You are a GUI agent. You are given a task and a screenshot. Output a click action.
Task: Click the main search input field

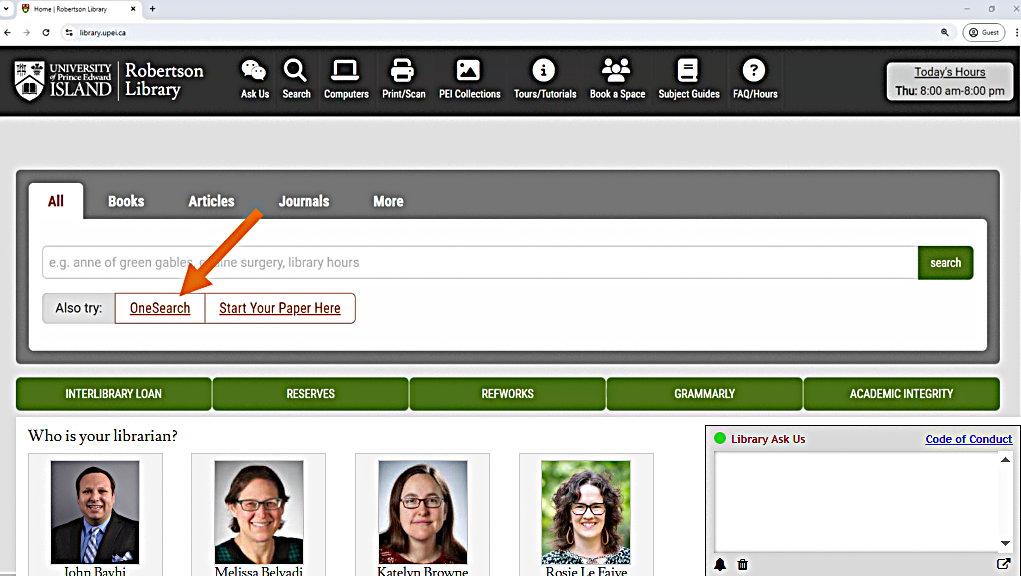pyautogui.click(x=480, y=262)
